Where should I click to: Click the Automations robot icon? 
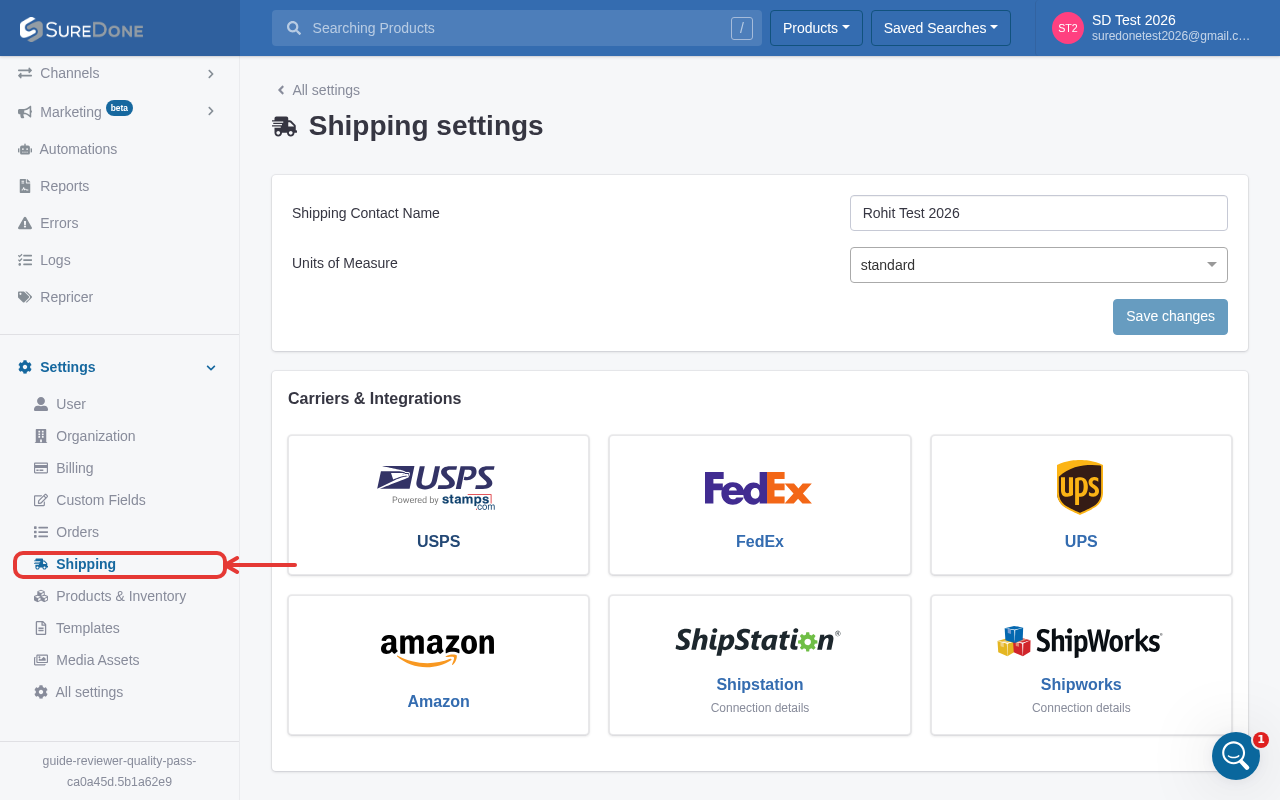[25, 149]
